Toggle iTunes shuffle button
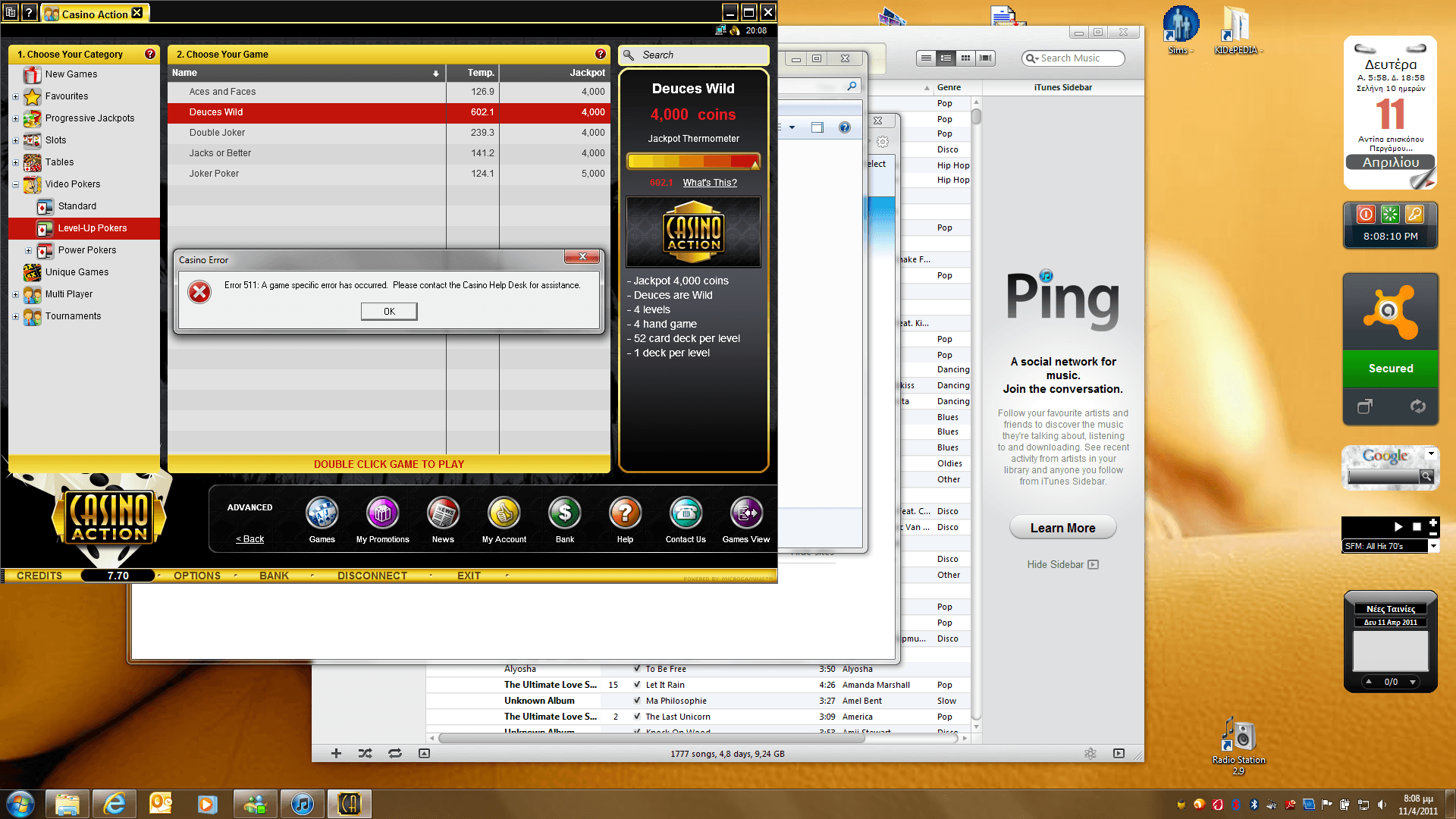Screen dimensions: 1456x819 (x=365, y=754)
